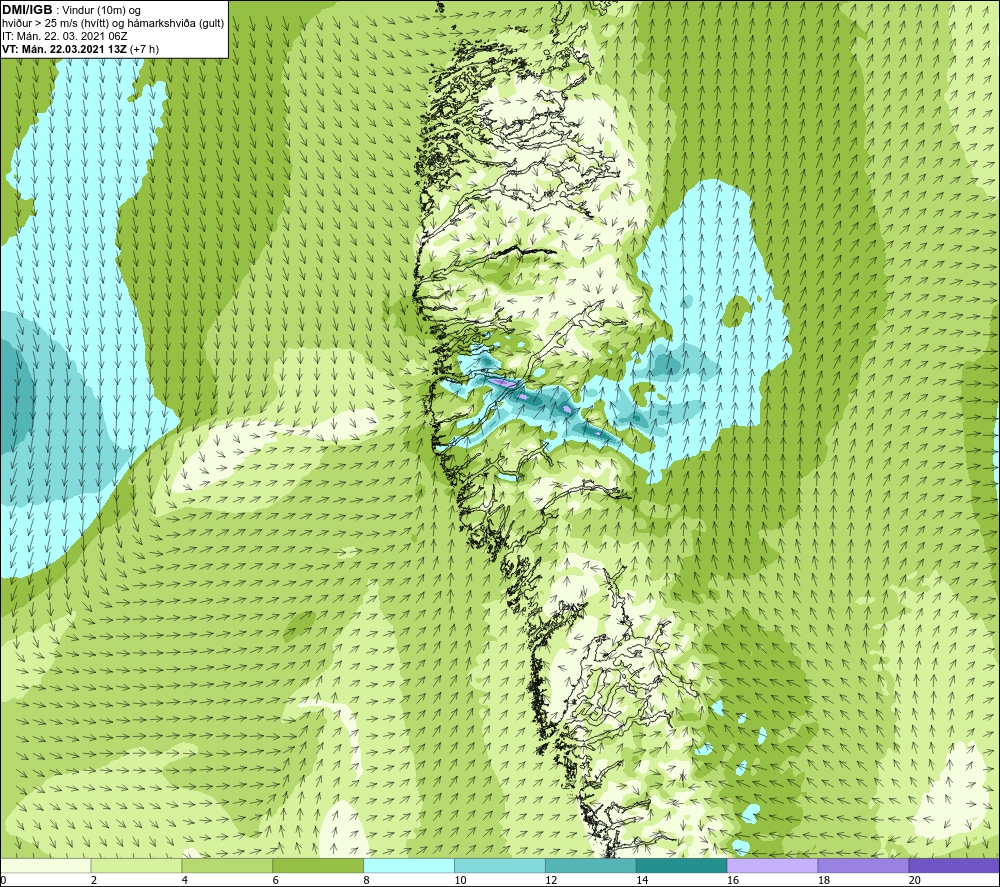This screenshot has width=1000, height=887.
Task: Click the 18–20 m/s purple legend swatch
Action: tap(864, 865)
